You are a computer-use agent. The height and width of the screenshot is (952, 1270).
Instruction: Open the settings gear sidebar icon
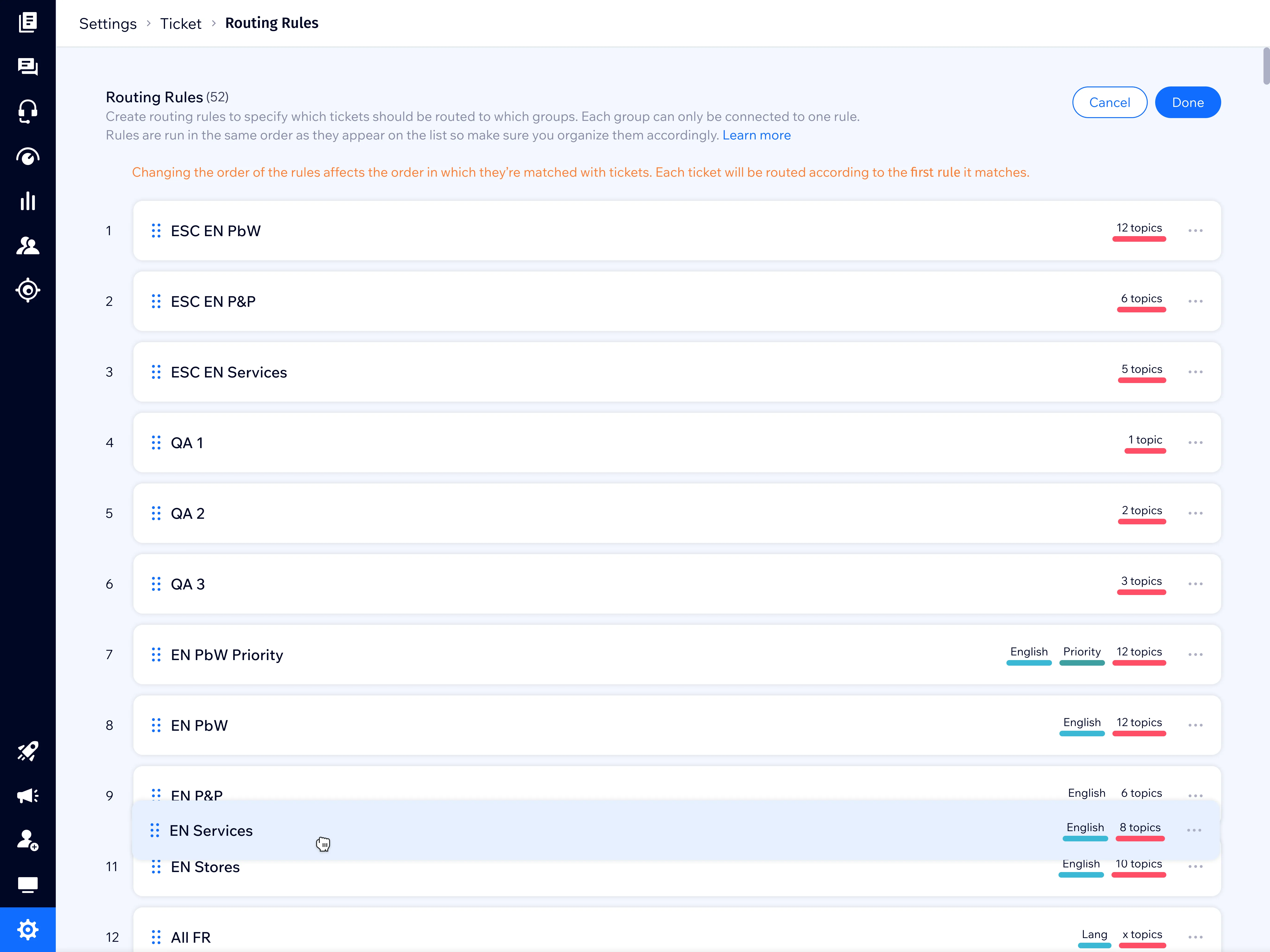[28, 930]
